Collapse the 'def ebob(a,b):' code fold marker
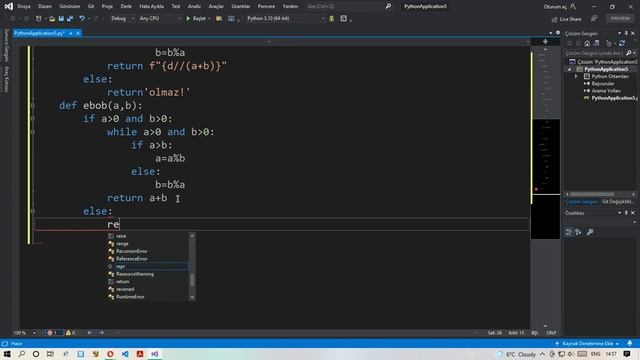640x360 pixels. pos(33,106)
